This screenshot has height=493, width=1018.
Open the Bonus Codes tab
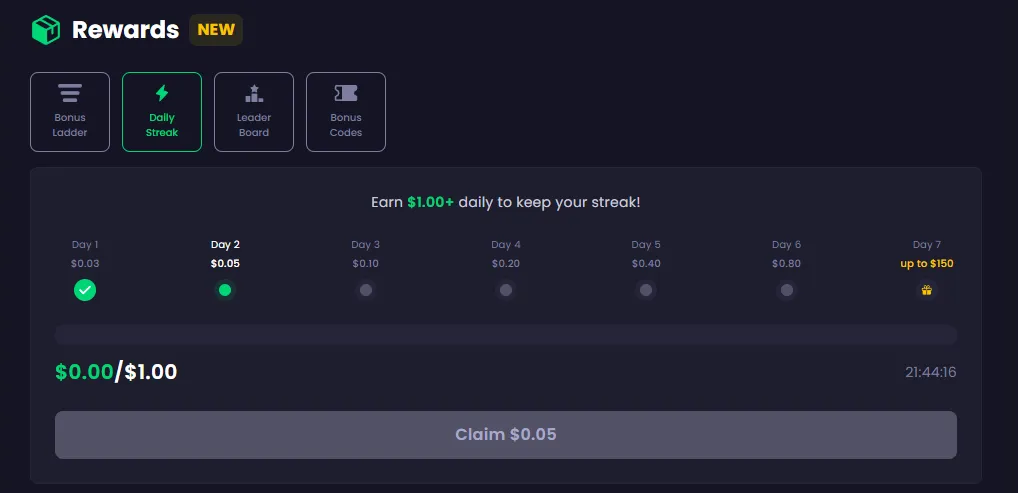(x=346, y=112)
